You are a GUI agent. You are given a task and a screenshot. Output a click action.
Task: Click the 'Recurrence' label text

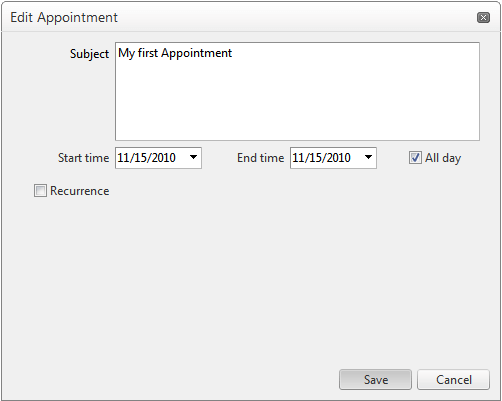tap(80, 191)
